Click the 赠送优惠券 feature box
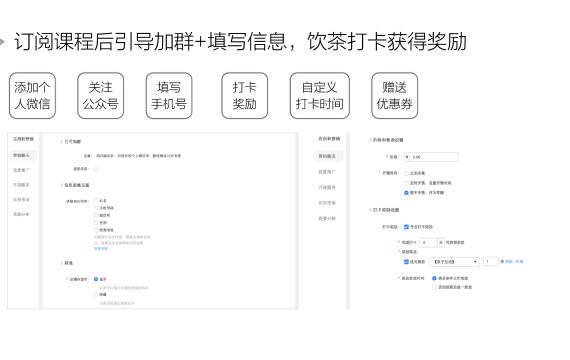This screenshot has width=570, height=360. [x=394, y=95]
